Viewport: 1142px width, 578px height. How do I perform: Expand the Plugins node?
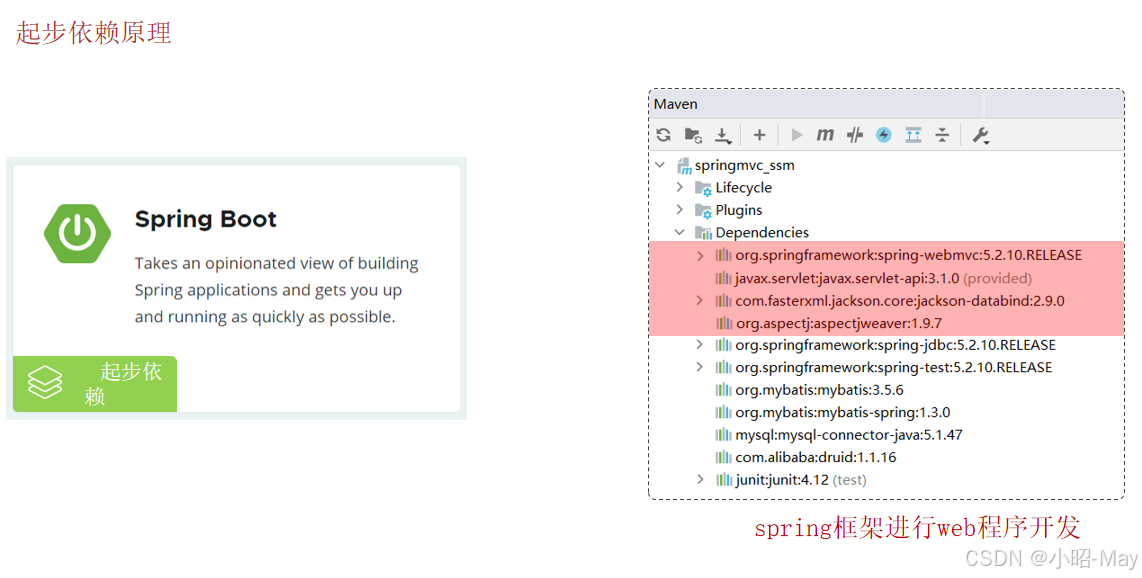pyautogui.click(x=680, y=210)
